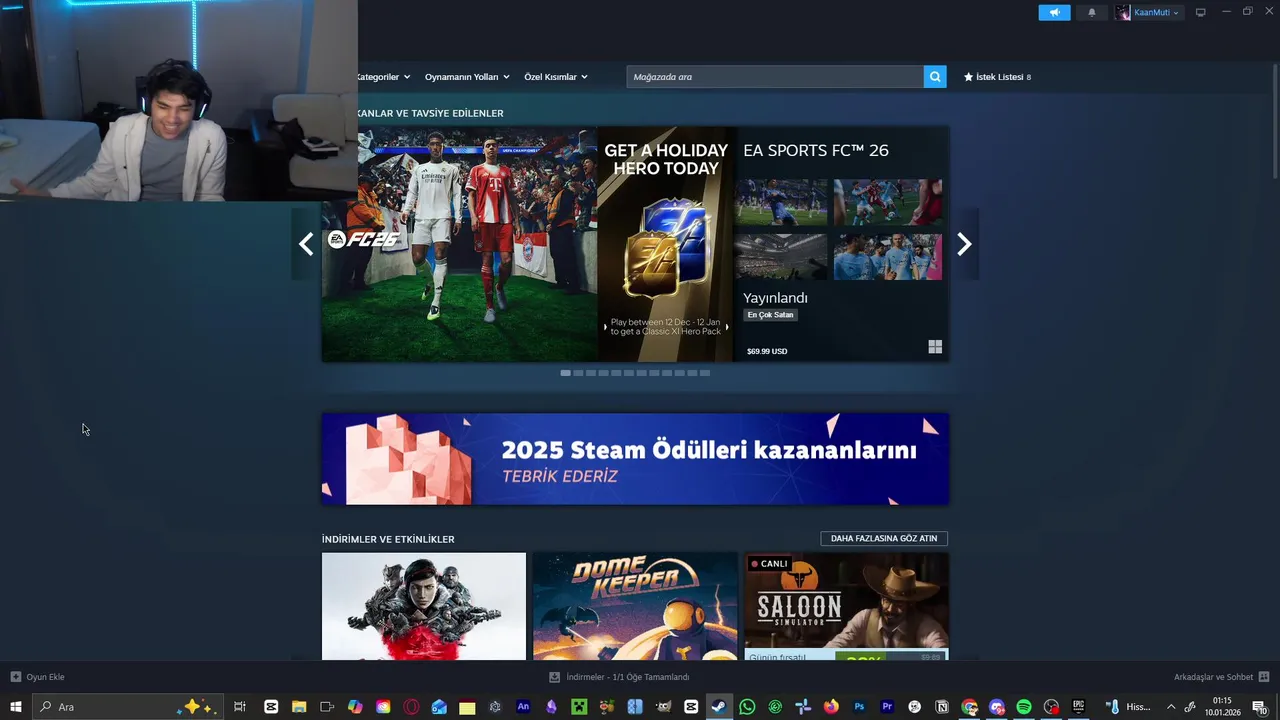Click the Oyun Ekle add game button
This screenshot has height=720, width=1280.
pos(38,677)
